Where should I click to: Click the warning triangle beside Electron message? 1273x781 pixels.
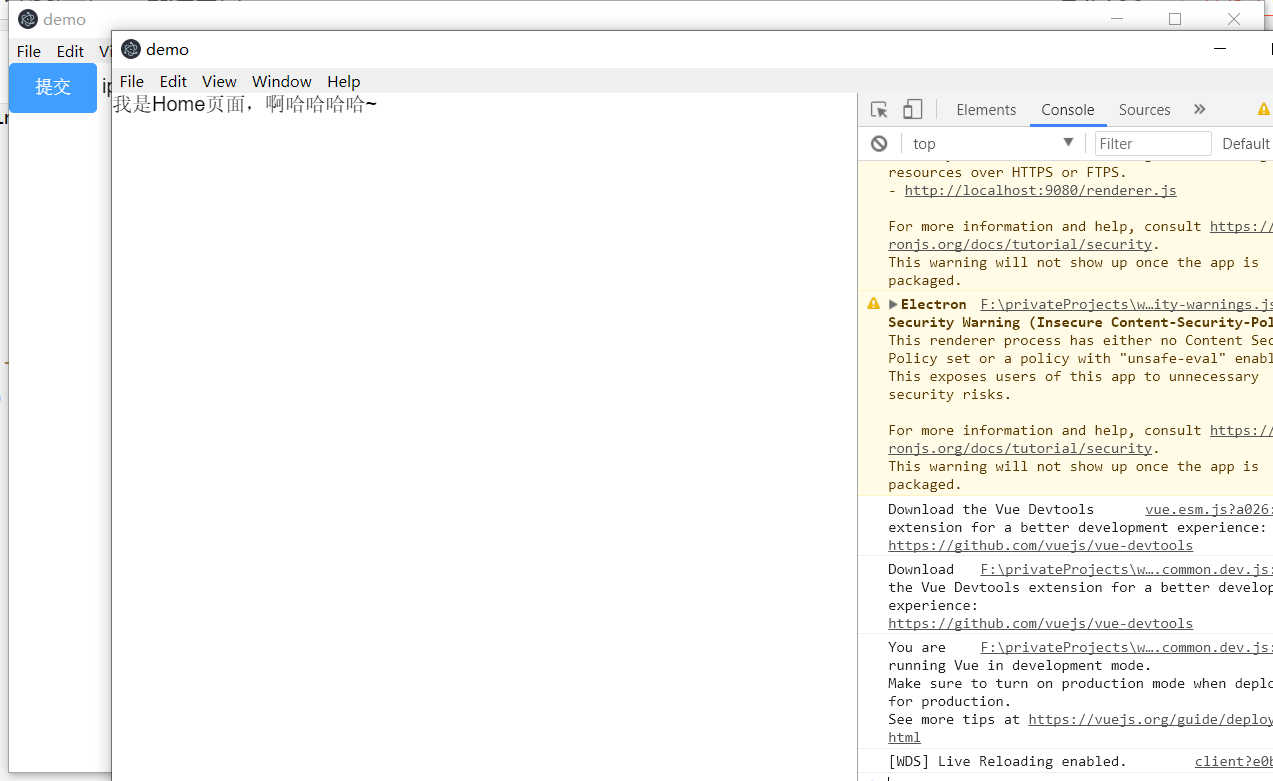point(873,304)
